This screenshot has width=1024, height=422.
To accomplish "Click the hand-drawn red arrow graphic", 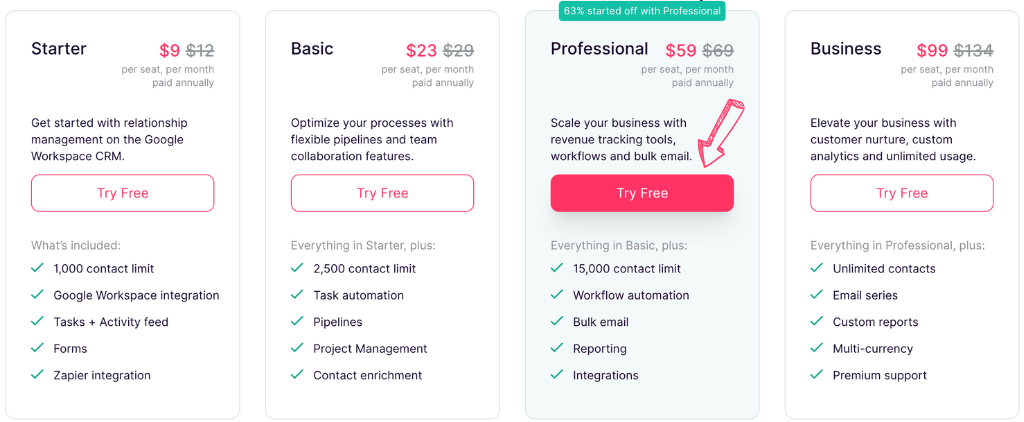I will tap(722, 133).
